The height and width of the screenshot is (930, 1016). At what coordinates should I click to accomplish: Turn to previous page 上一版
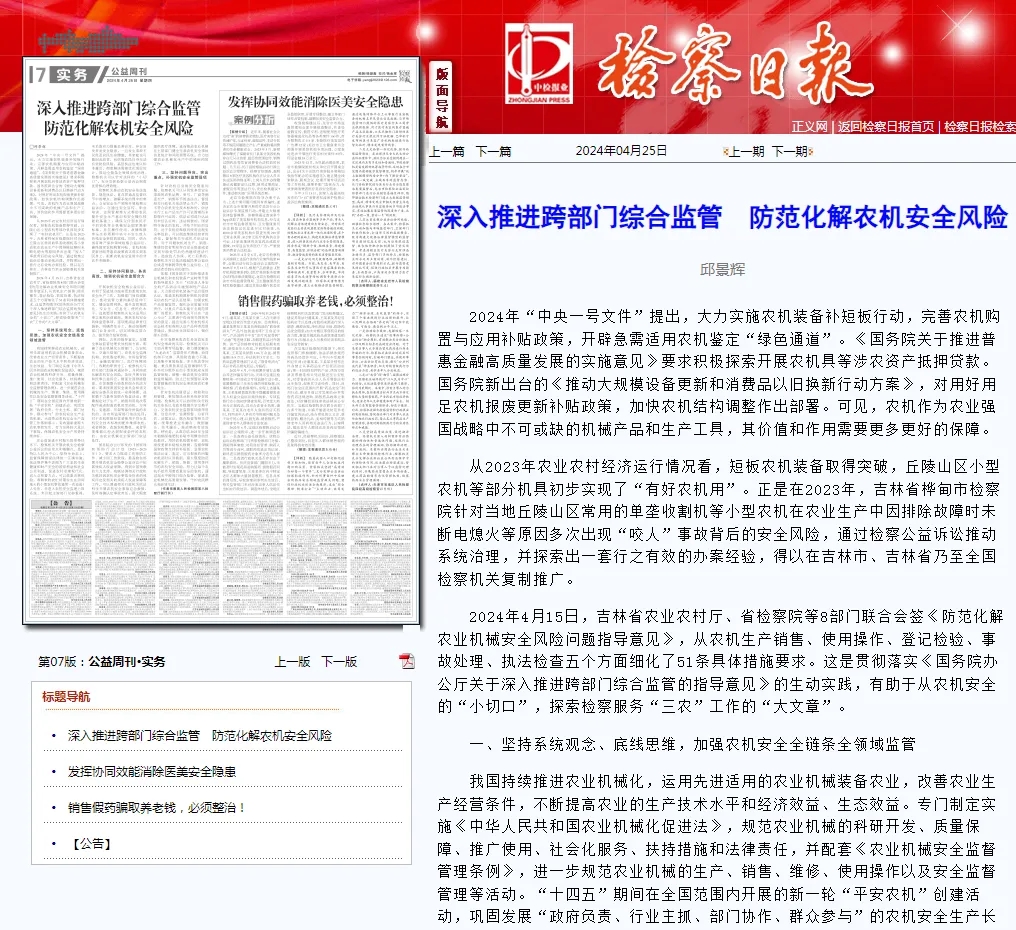tap(292, 662)
